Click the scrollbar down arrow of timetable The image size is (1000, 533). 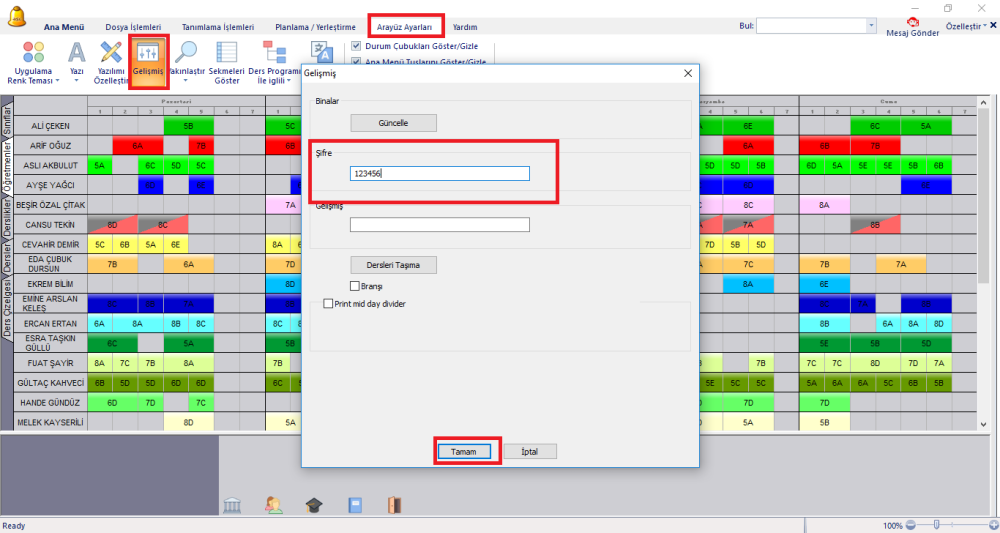point(983,424)
